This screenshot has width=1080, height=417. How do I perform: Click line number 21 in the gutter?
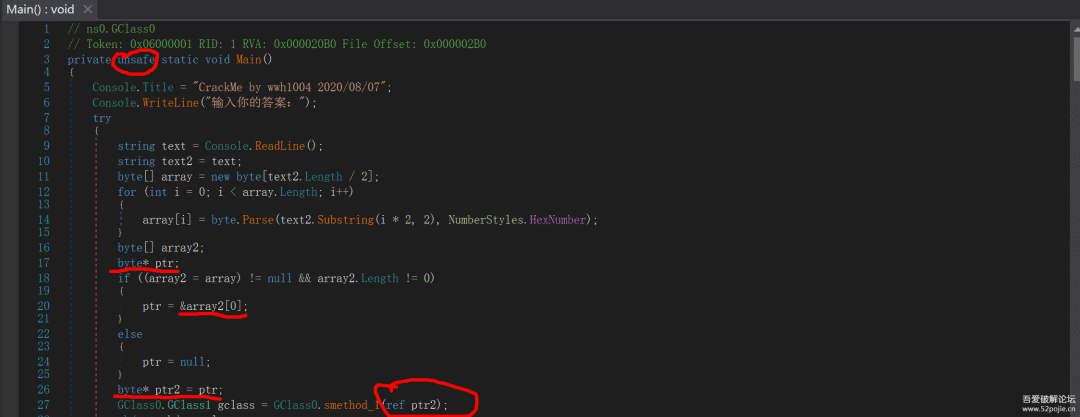pyautogui.click(x=43, y=318)
